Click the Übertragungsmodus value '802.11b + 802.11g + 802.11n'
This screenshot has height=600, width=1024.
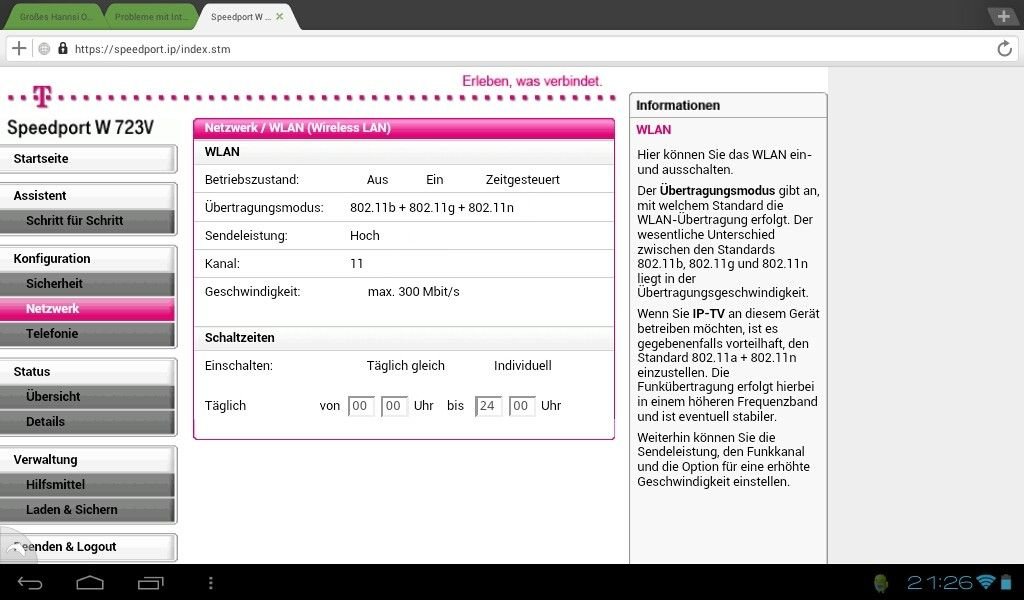point(432,208)
